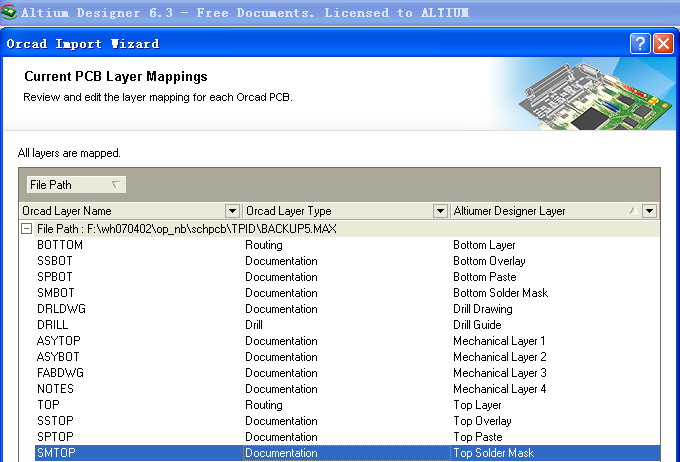The width and height of the screenshot is (680, 462).
Task: Select the NOTES layer row
Action: coord(347,389)
